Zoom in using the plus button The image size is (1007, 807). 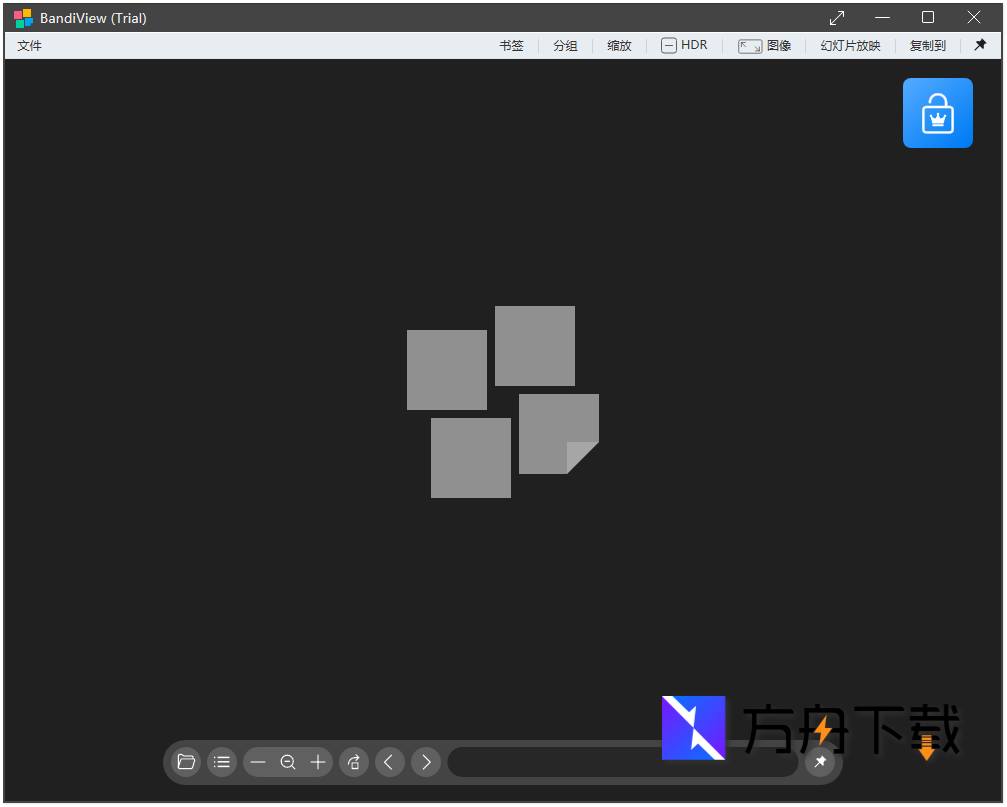click(318, 762)
